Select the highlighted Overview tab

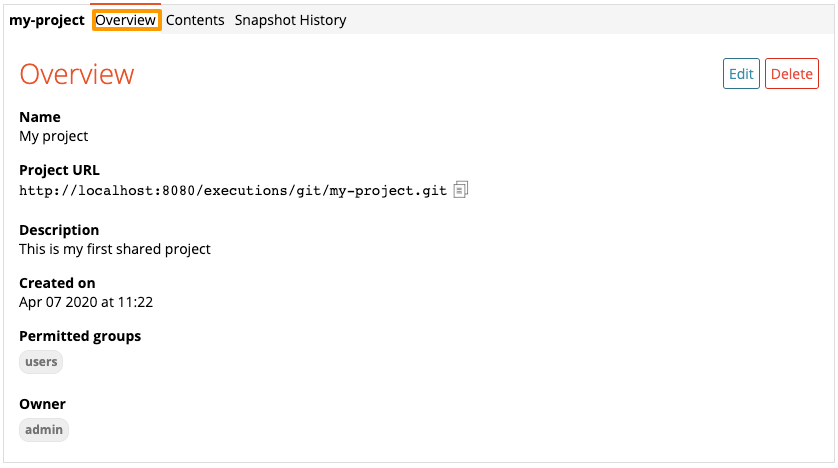[x=126, y=20]
